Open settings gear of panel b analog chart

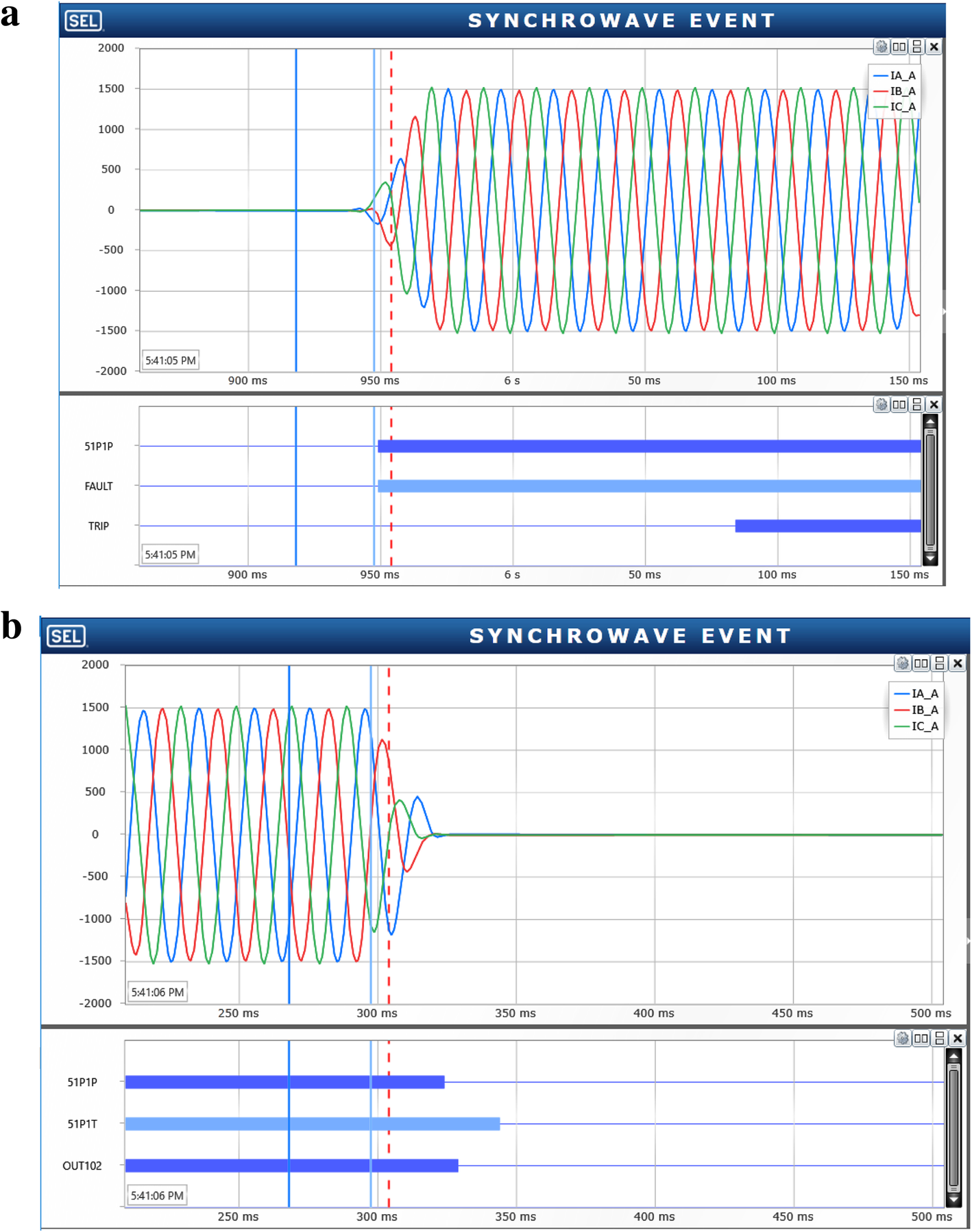[903, 663]
